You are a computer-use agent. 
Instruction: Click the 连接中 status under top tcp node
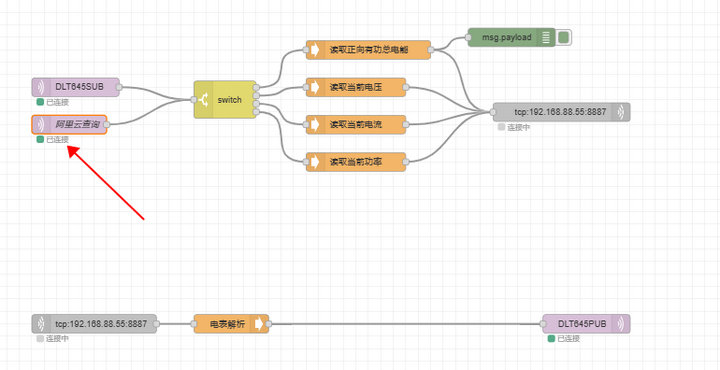pyautogui.click(x=514, y=127)
